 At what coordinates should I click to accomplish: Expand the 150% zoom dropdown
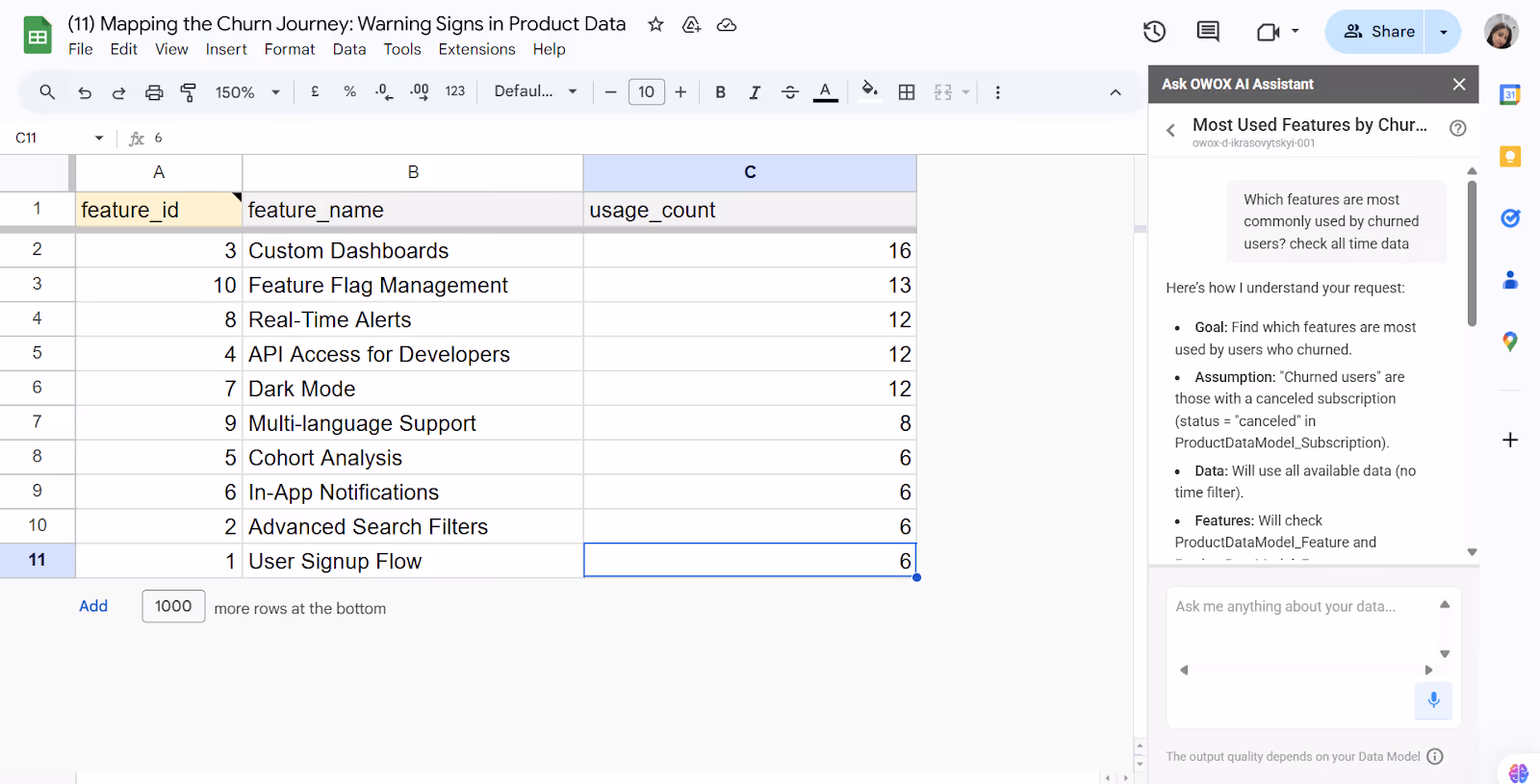(247, 92)
